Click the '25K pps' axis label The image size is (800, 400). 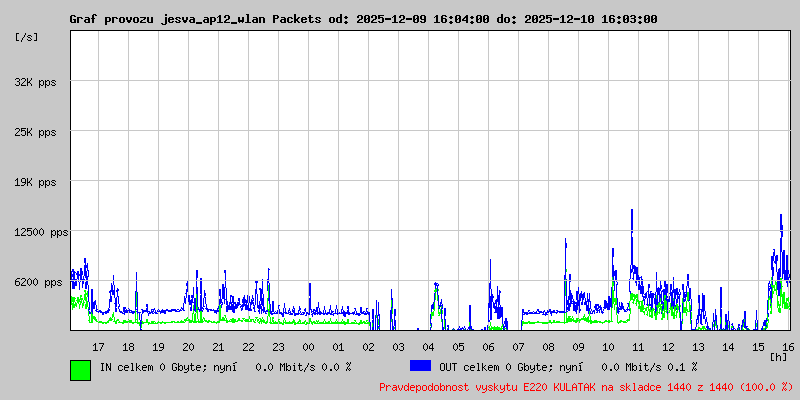coord(36,132)
